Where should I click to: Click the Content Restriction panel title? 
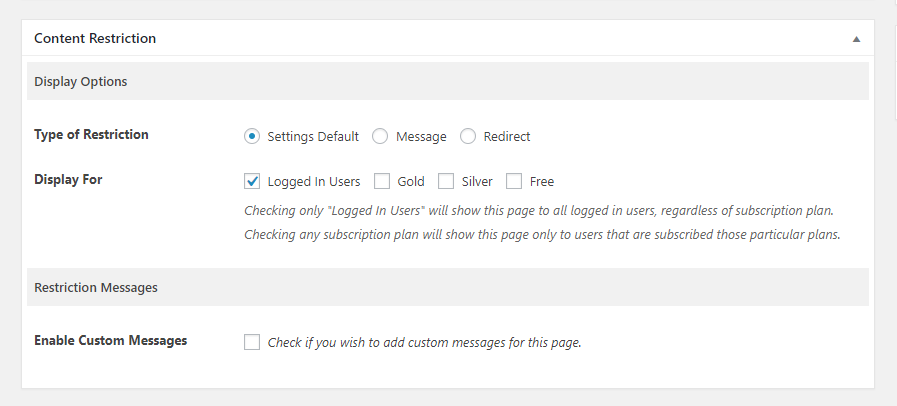(x=95, y=38)
